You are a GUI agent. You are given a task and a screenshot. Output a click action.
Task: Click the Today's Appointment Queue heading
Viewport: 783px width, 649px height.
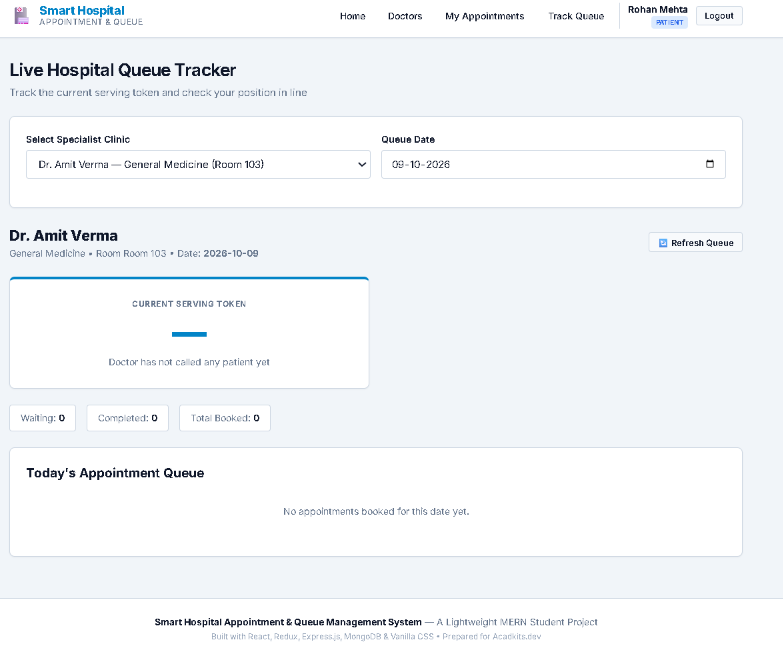coord(115,473)
